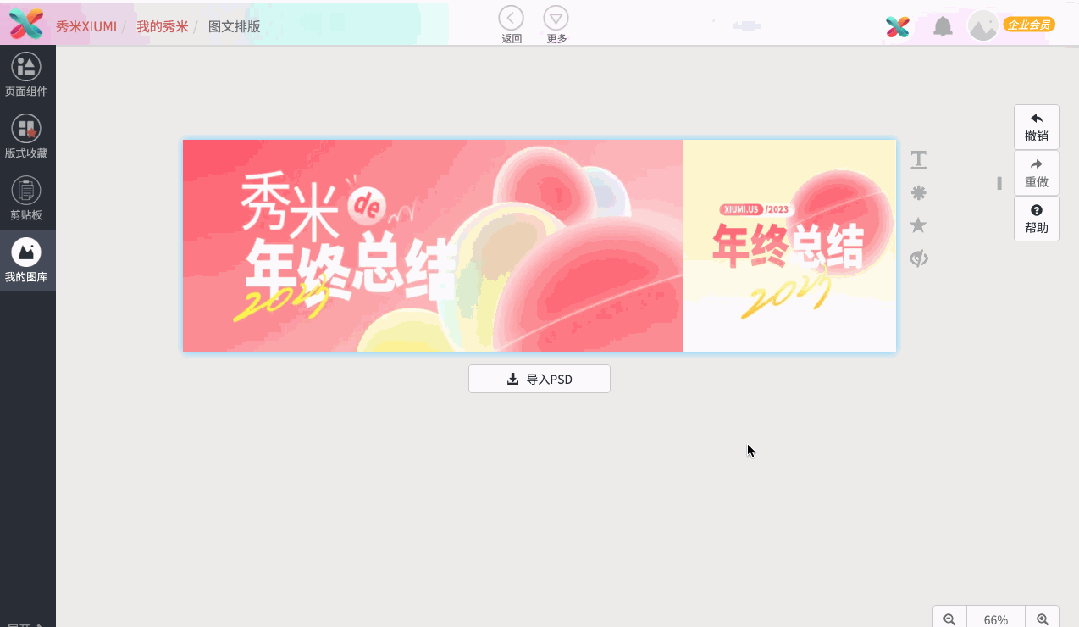Go to 我的秀米 in the top bar
This screenshot has width=1079, height=627.
163,26
